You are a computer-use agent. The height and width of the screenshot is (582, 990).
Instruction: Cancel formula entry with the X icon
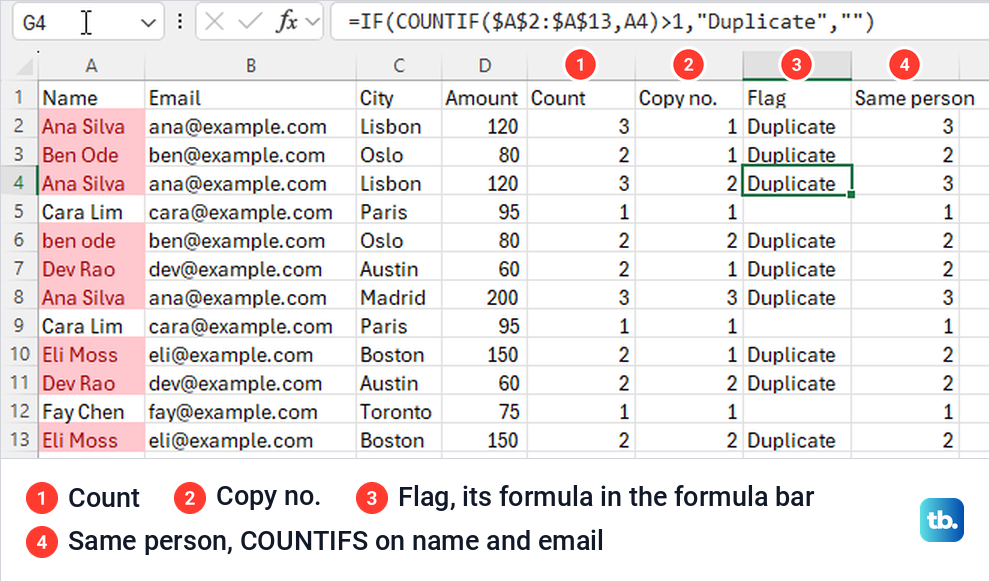(215, 22)
